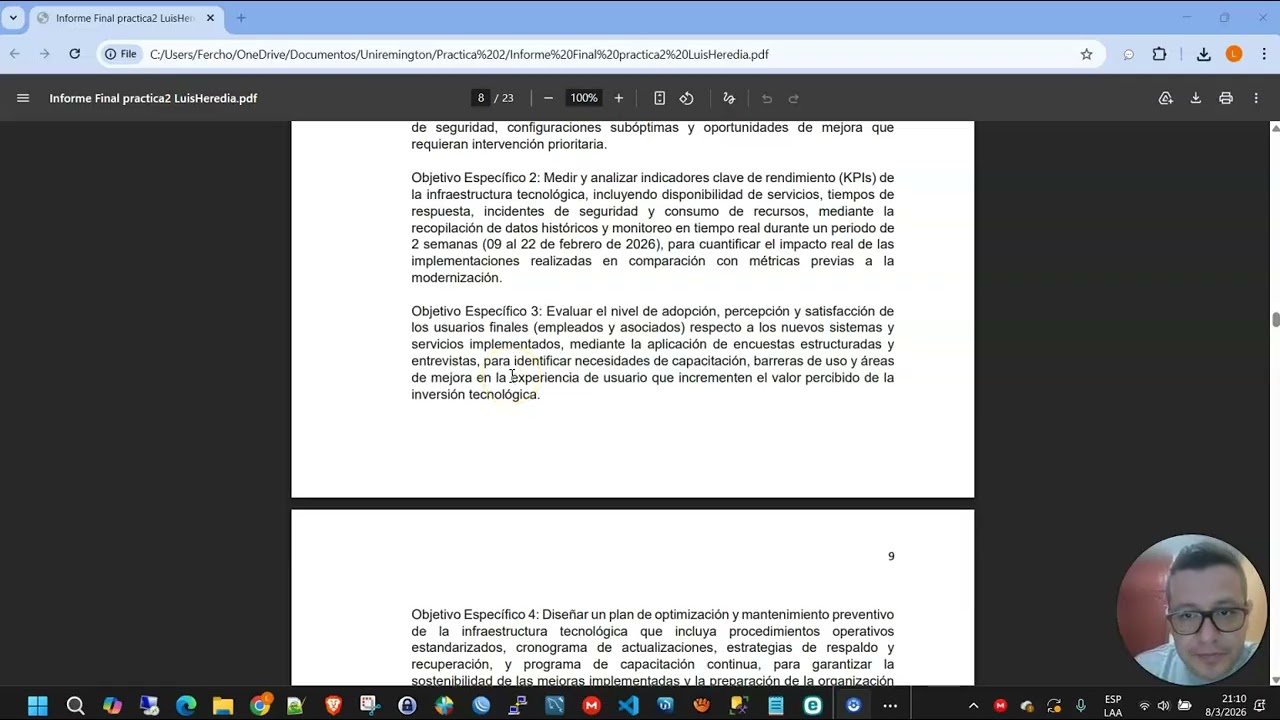The width and height of the screenshot is (1280, 720).
Task: Reload the browser page
Action: (75, 54)
